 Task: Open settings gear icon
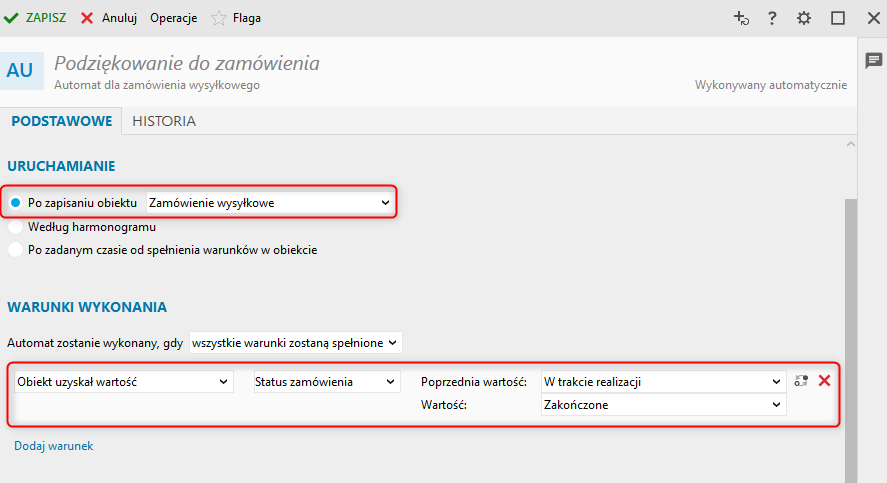click(804, 18)
